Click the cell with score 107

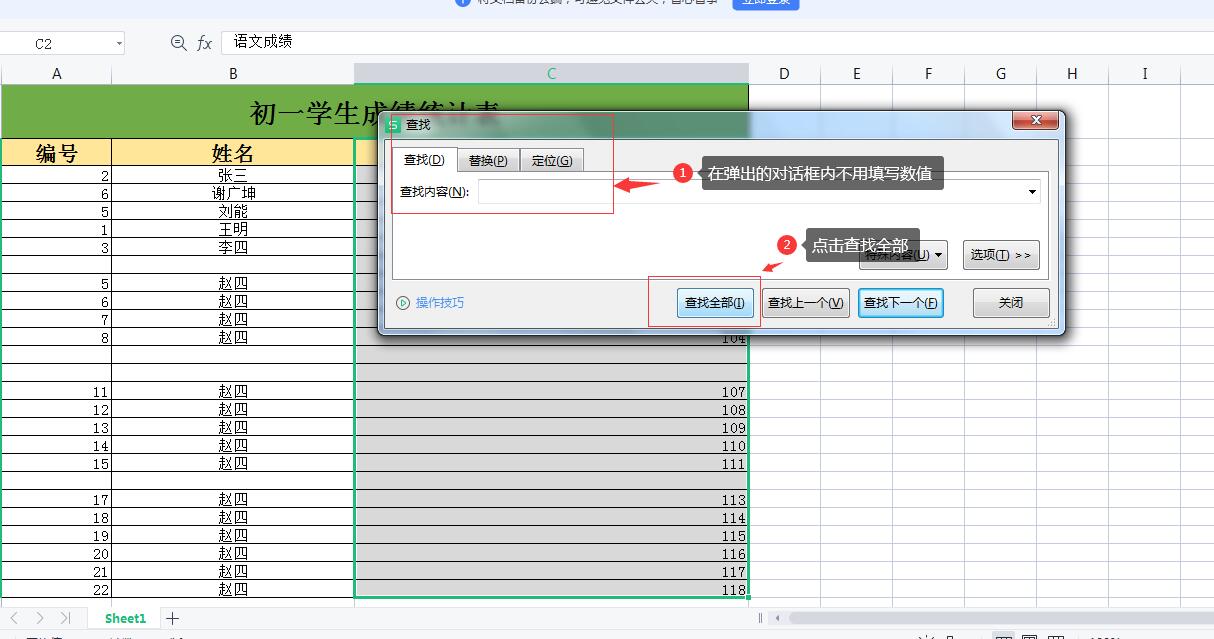(x=551, y=392)
